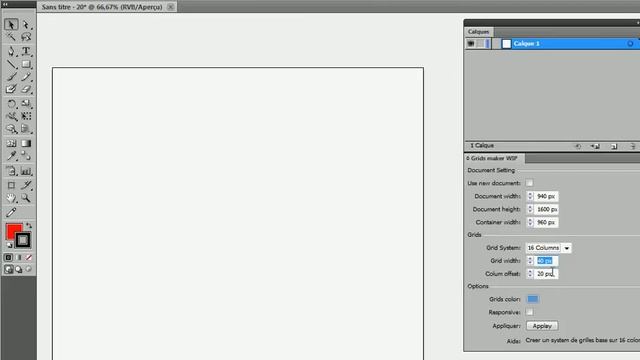Screen dimensions: 640x360
Task: Create new sublayer in Calques panel
Action: pos(595,146)
